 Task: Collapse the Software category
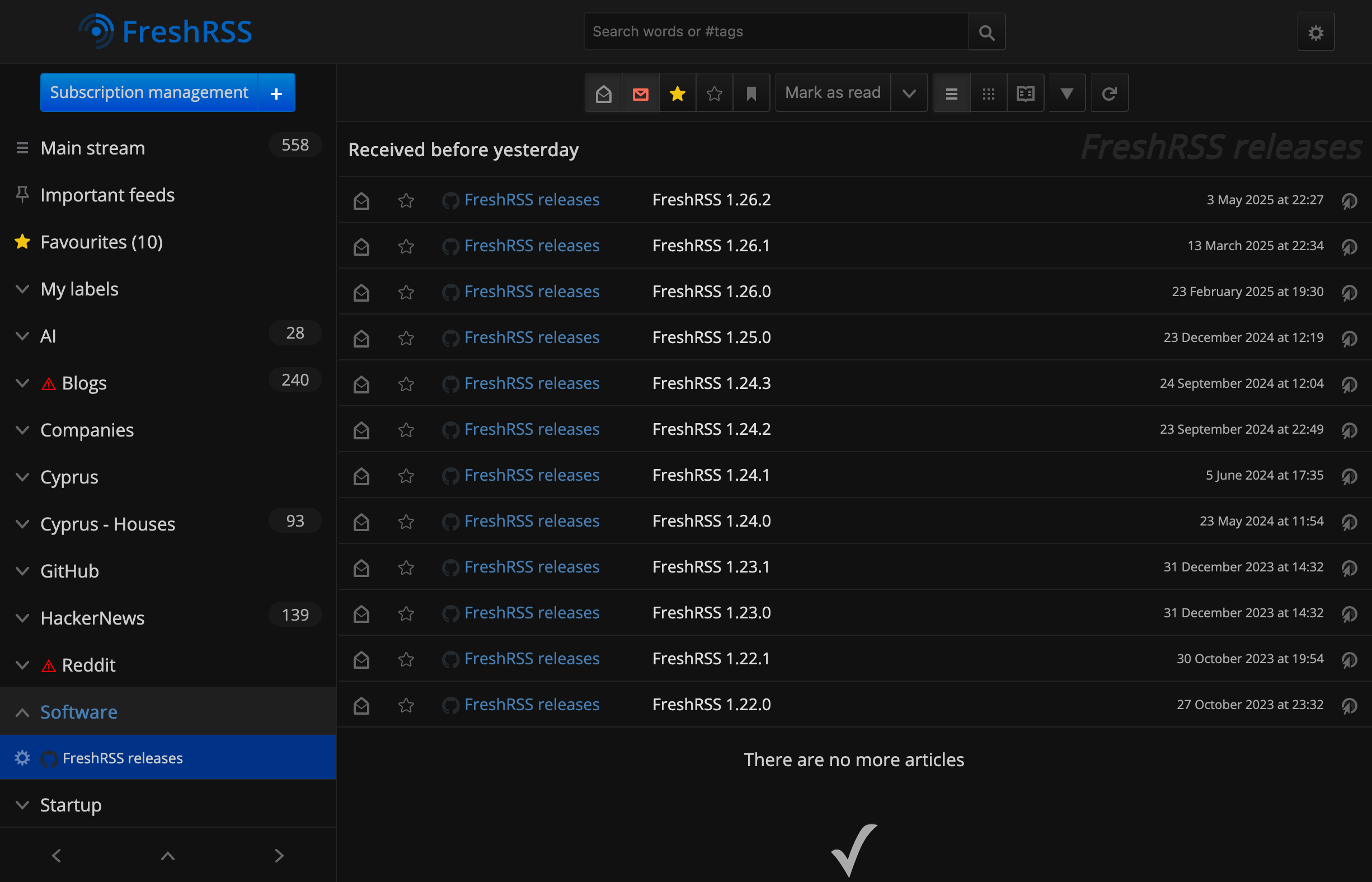click(22, 712)
